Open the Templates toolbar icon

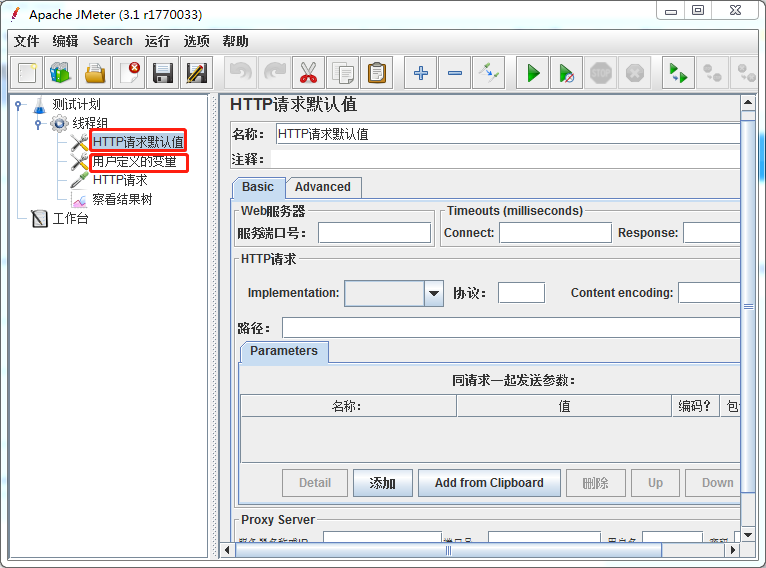[61, 73]
